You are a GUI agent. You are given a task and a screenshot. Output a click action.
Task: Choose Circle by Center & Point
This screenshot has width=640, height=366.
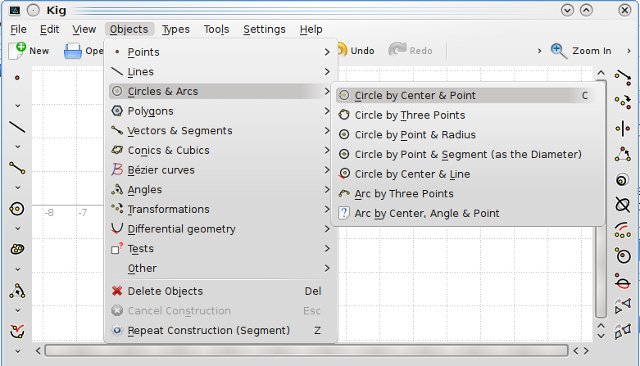point(468,95)
